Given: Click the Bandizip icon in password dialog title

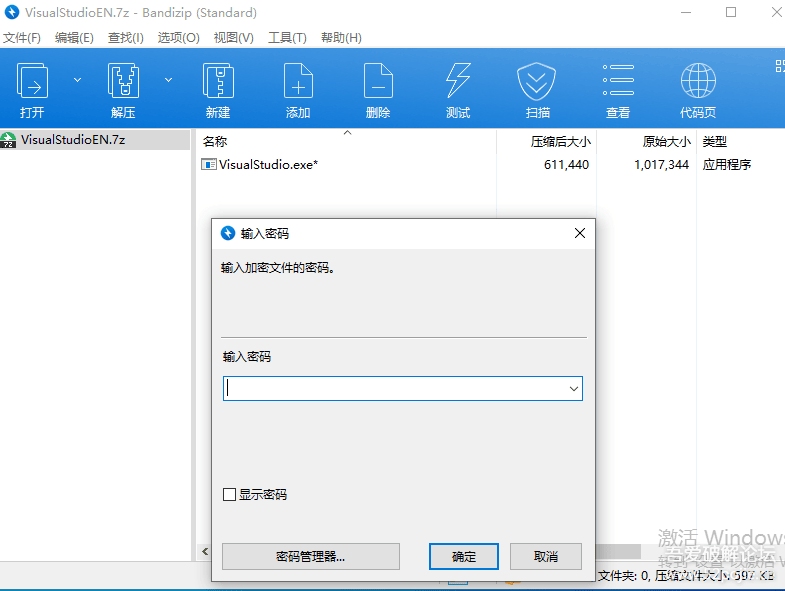Looking at the screenshot, I should click(x=228, y=233).
